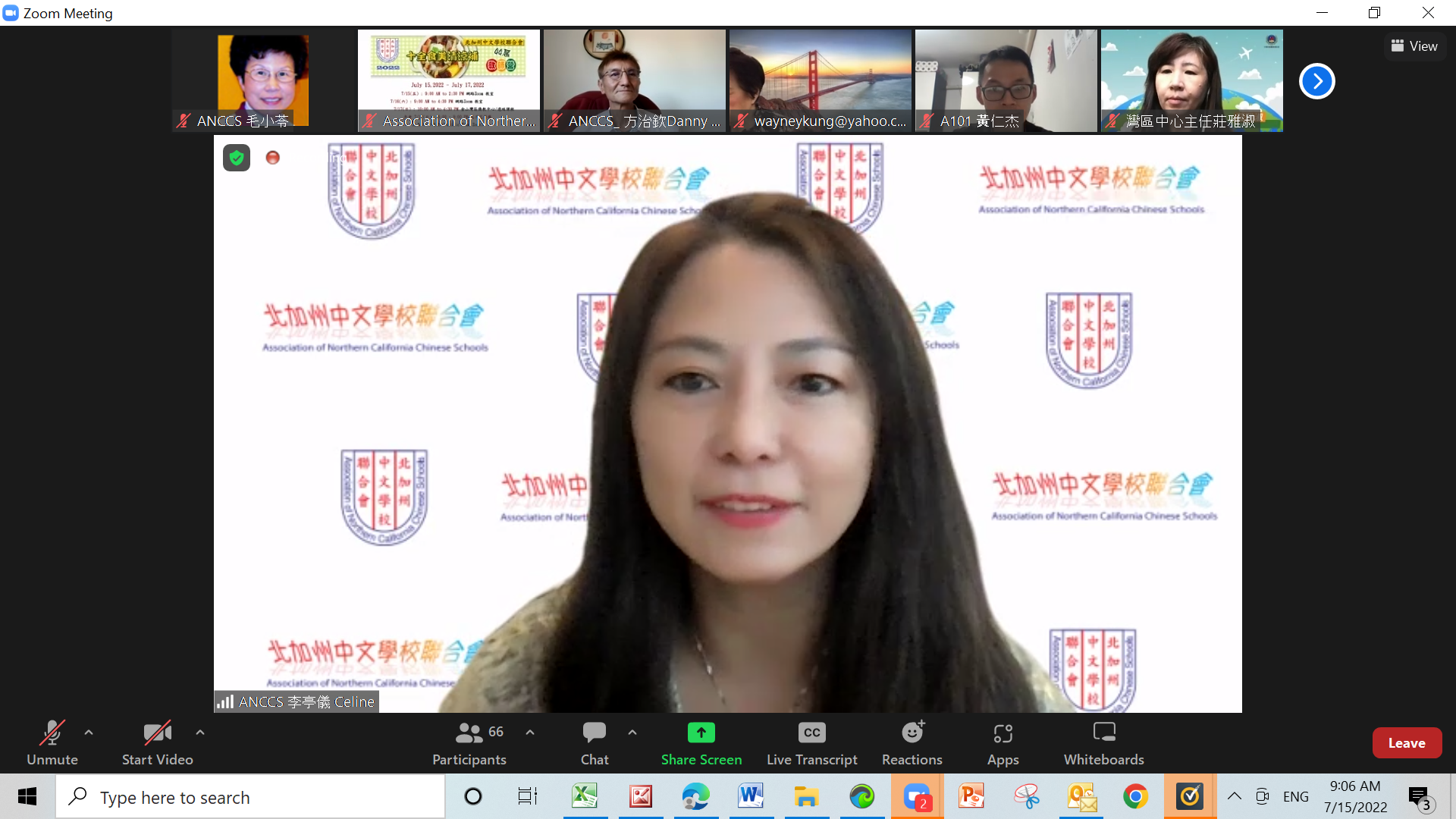Click the taskbar search box
This screenshot has width=1456, height=819.
(x=250, y=797)
